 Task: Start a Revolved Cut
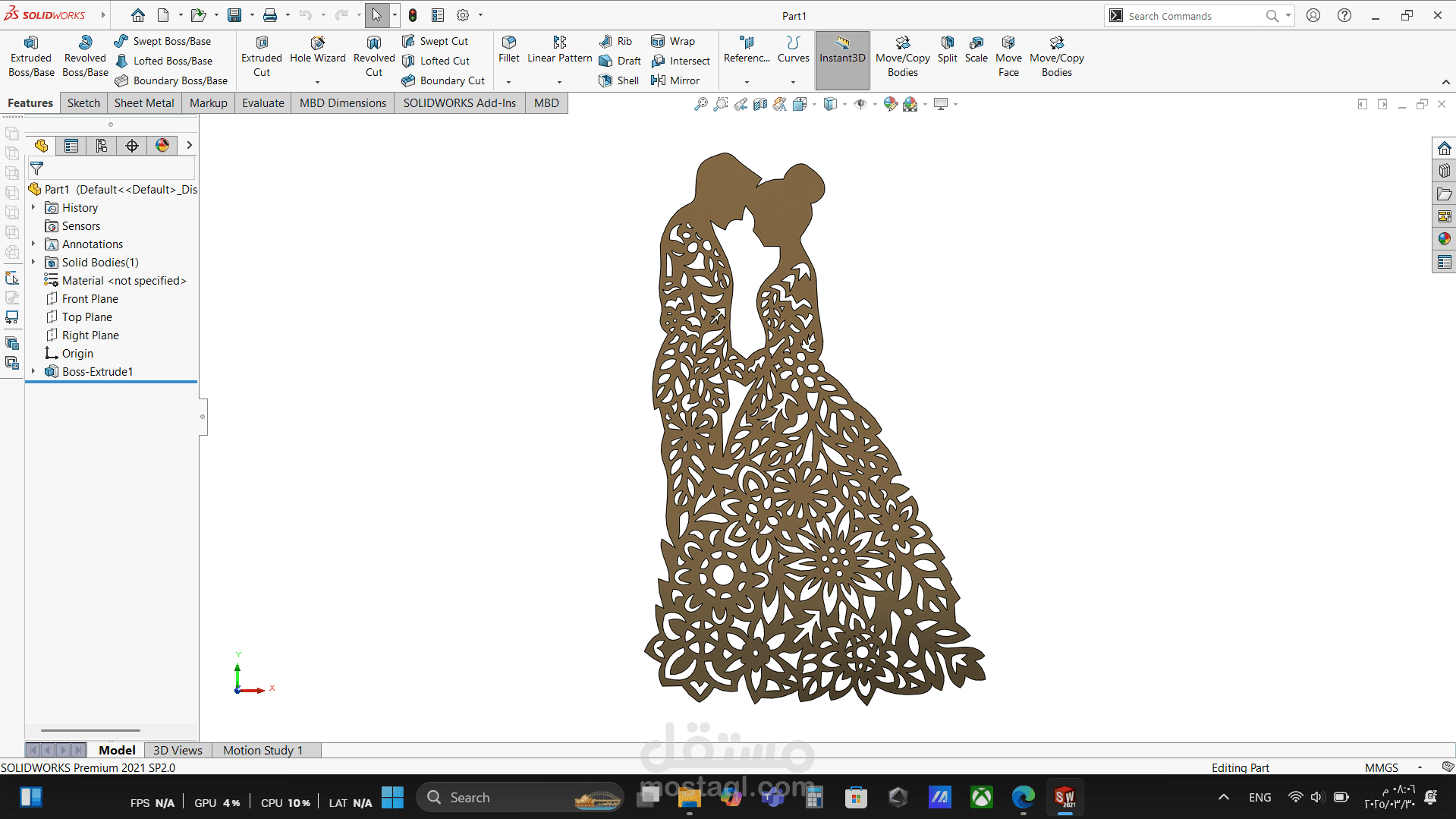374,57
